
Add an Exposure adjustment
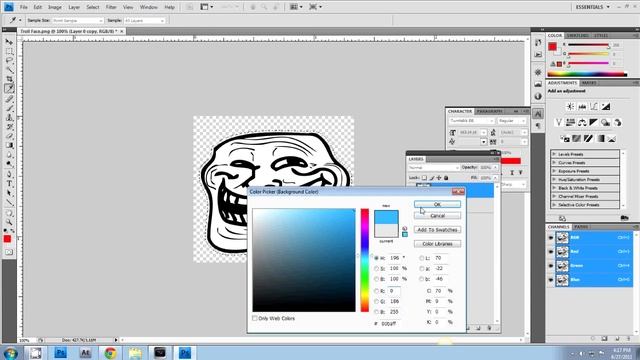[x=606, y=107]
